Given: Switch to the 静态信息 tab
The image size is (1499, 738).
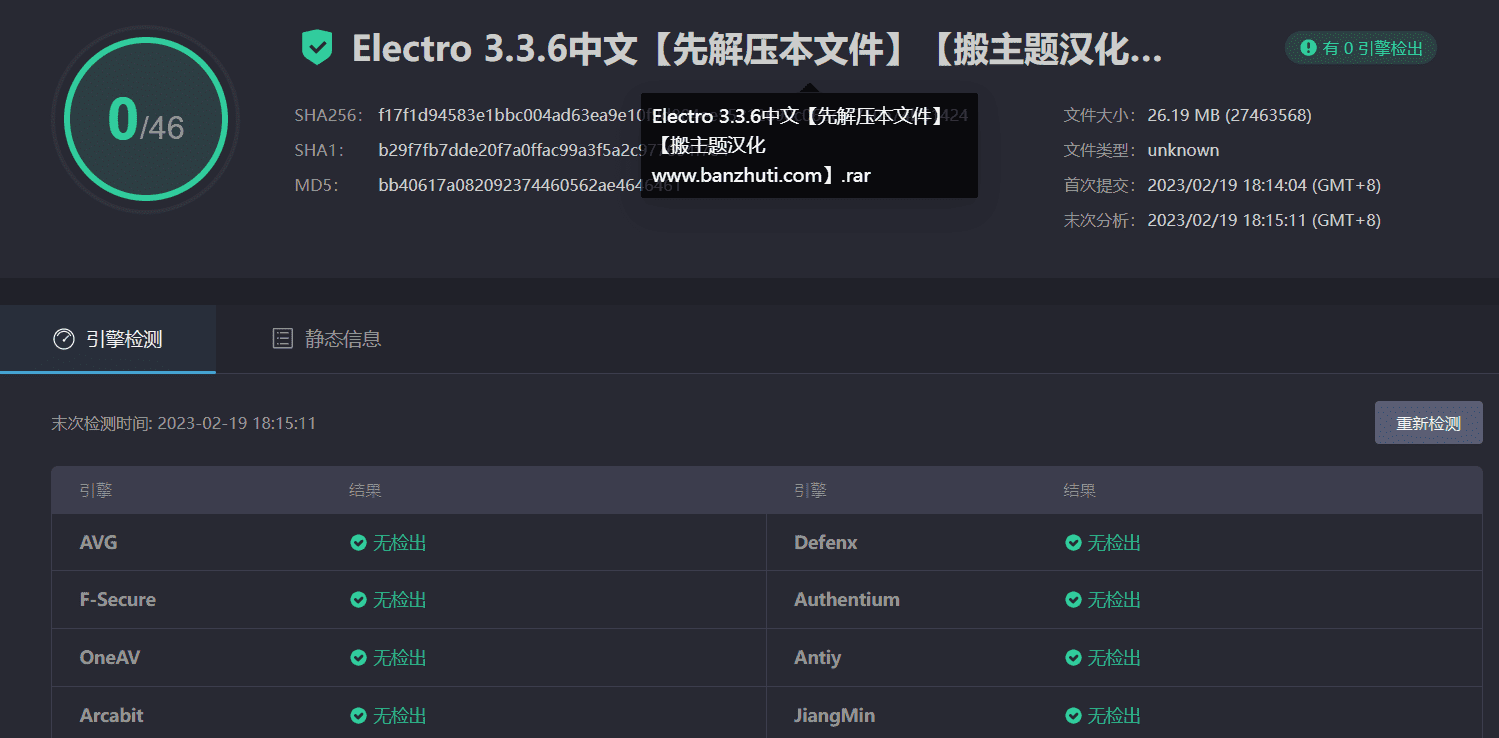Looking at the screenshot, I should (327, 339).
